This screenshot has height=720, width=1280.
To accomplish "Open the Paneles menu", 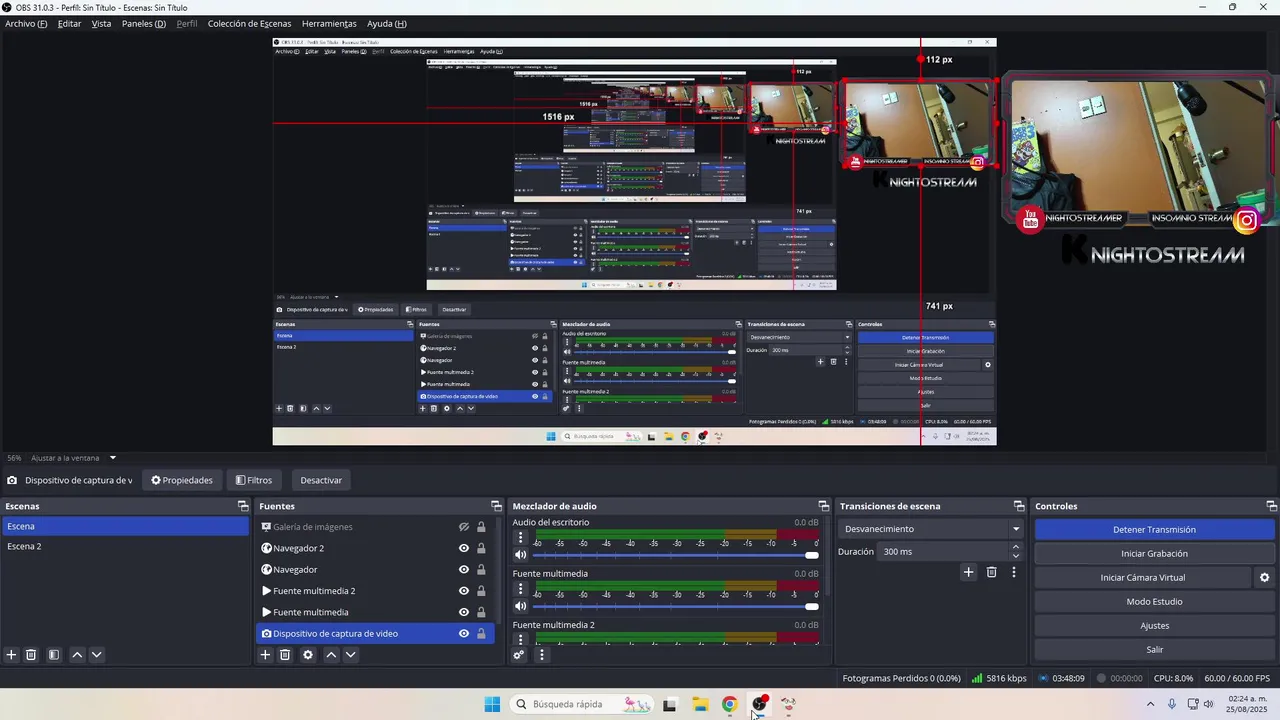I will point(144,23).
